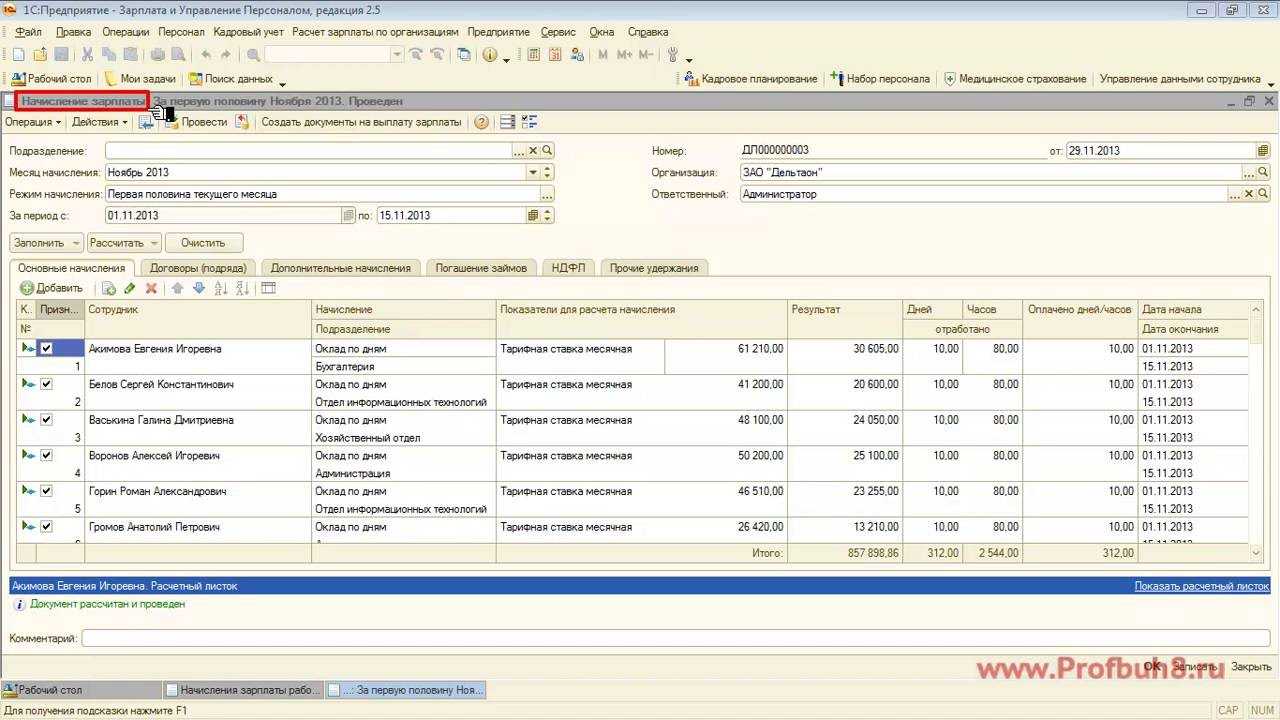Click the Добавить button
Screen dimensions: 1280x720
(x=51, y=288)
